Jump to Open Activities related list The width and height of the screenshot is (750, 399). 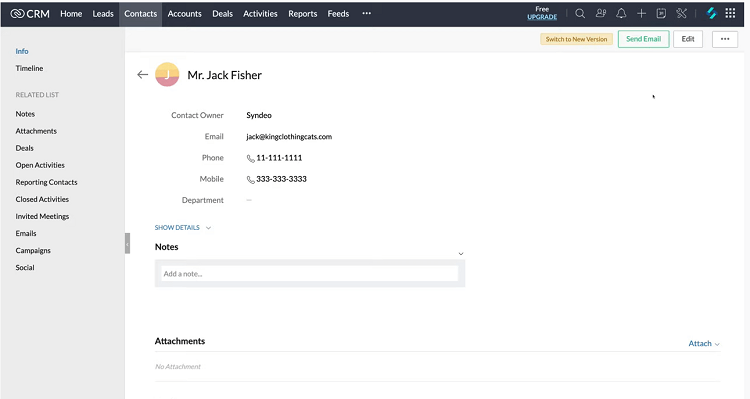click(x=40, y=165)
